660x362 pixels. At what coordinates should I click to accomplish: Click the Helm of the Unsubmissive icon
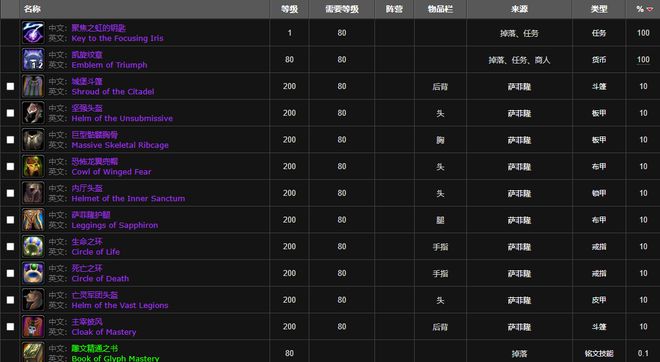[x=33, y=113]
